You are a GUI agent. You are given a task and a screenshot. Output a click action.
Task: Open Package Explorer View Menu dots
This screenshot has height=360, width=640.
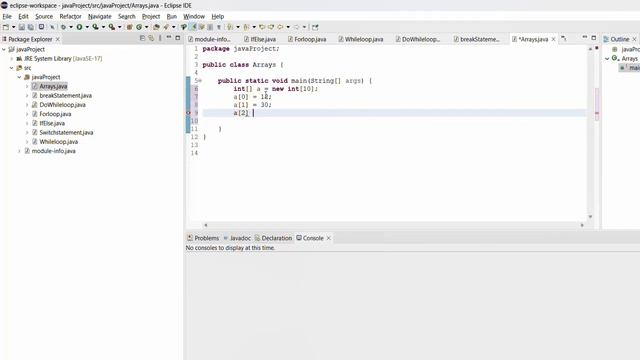(x=160, y=38)
